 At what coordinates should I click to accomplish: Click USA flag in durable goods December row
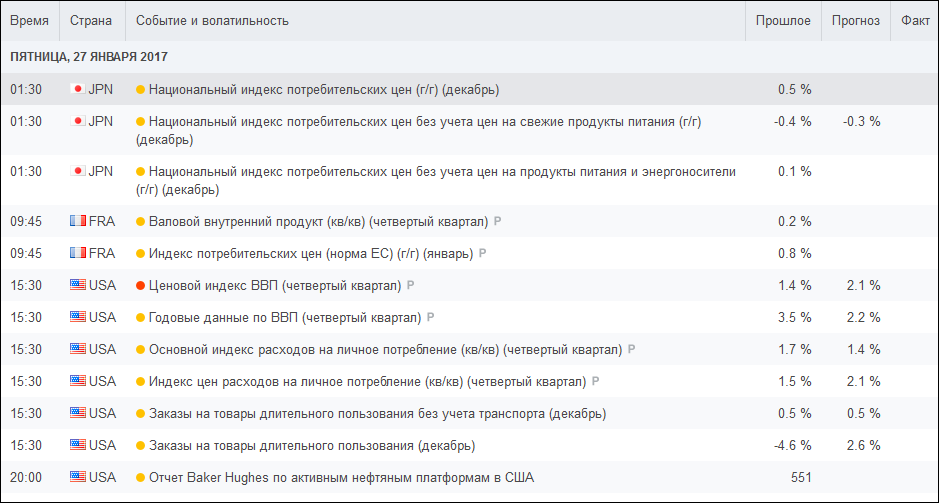pos(77,446)
